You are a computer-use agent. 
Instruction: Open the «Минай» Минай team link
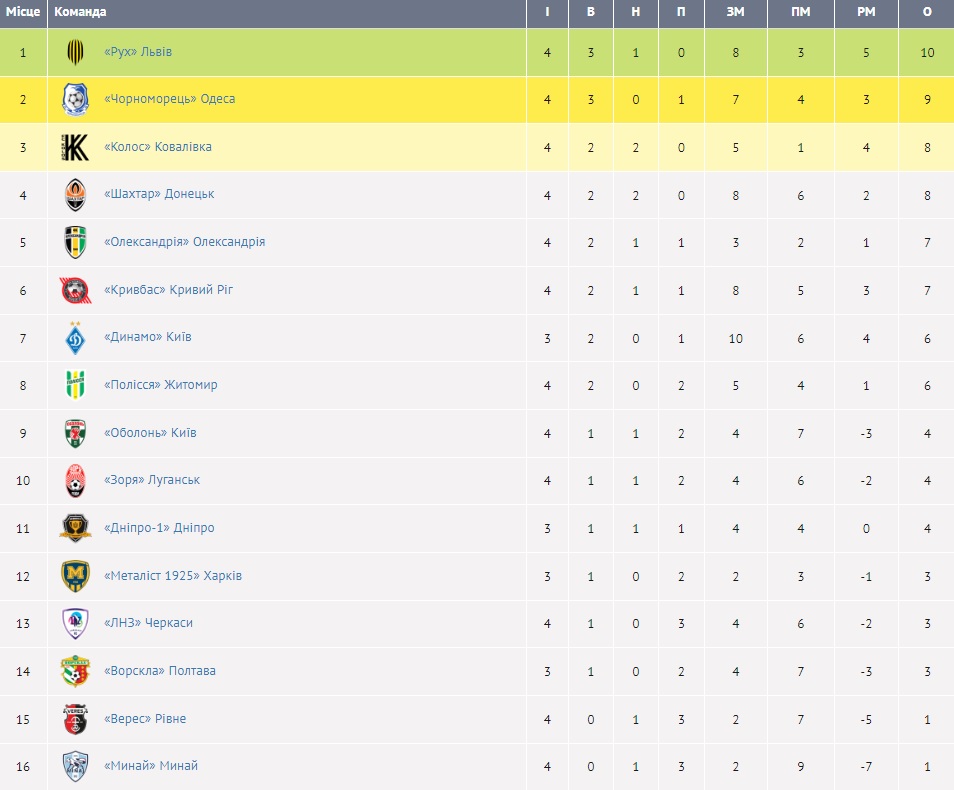(x=151, y=766)
